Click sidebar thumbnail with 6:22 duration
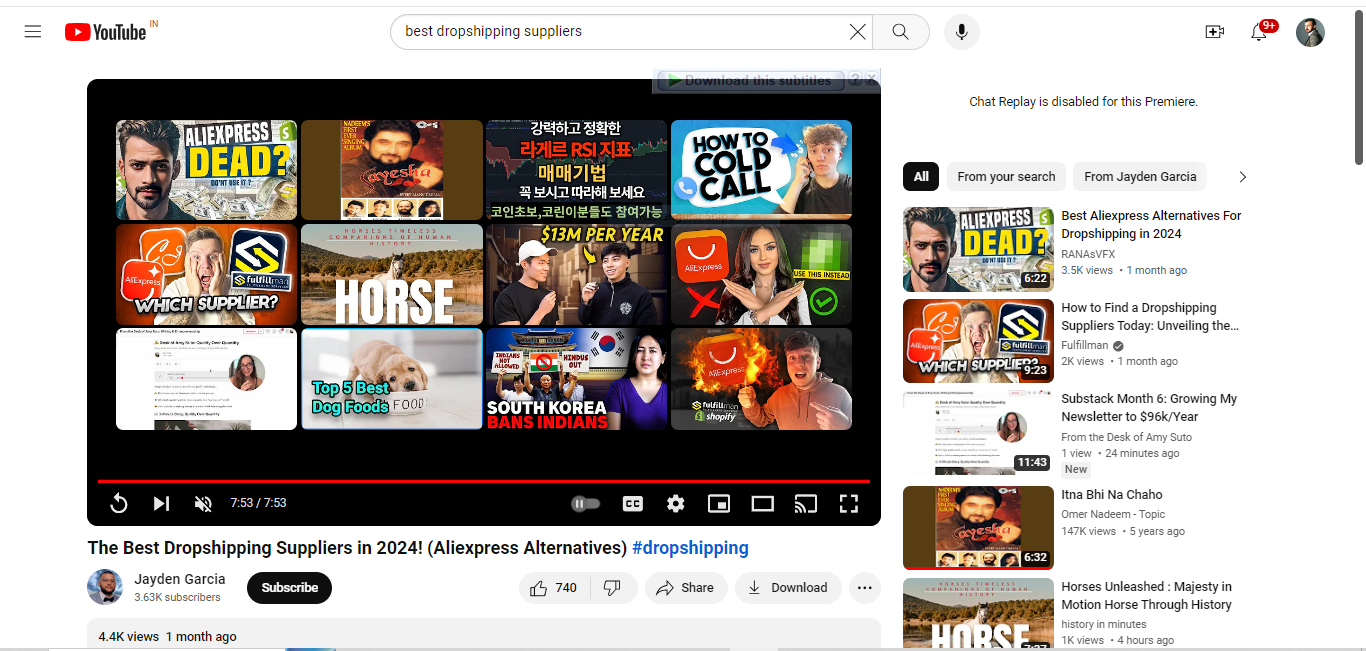This screenshot has height=651, width=1366. click(978, 249)
